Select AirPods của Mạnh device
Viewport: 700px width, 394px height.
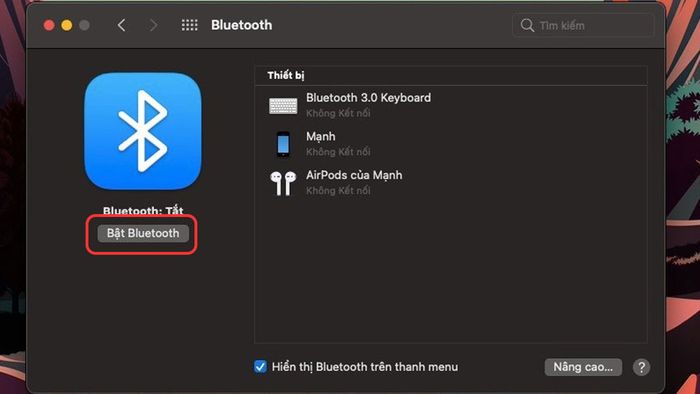pyautogui.click(x=451, y=182)
